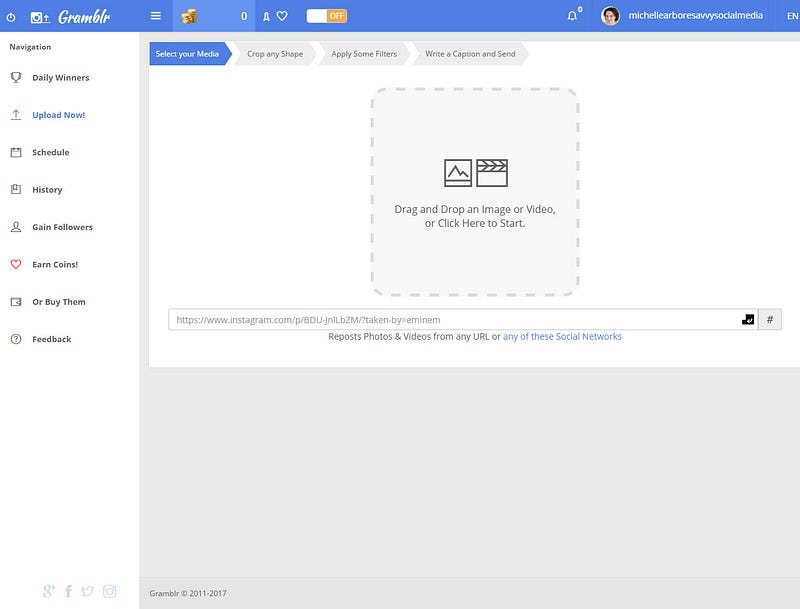This screenshot has height=609, width=800.
Task: Click the History icon
Action: point(16,189)
